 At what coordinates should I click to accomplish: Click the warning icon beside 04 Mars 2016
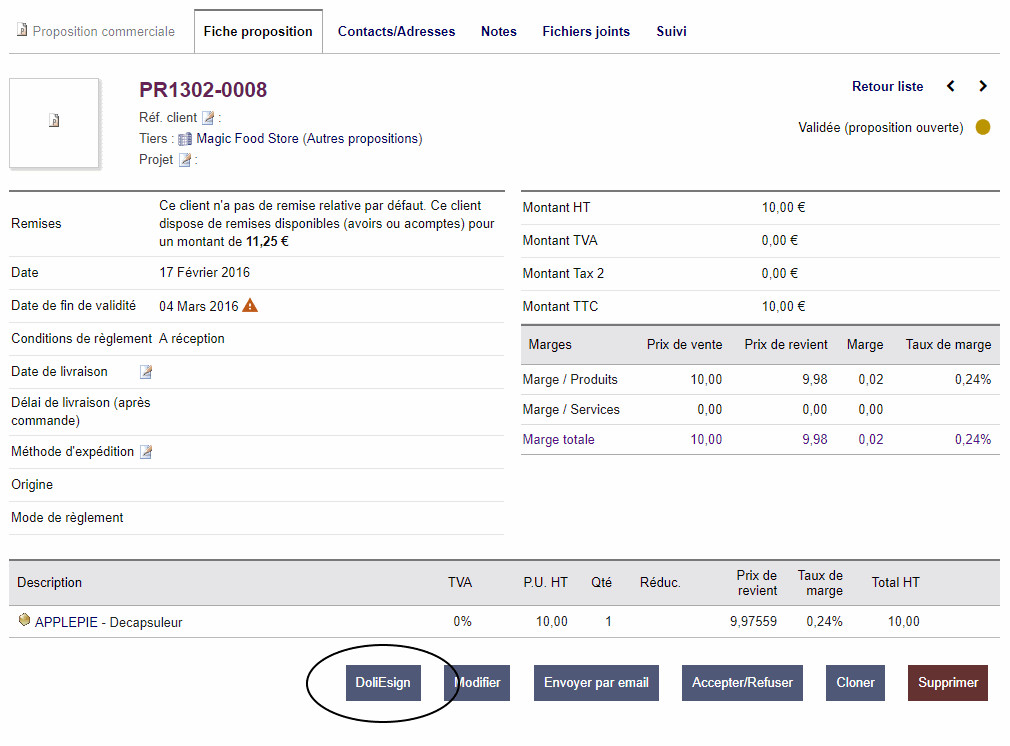coord(250,305)
